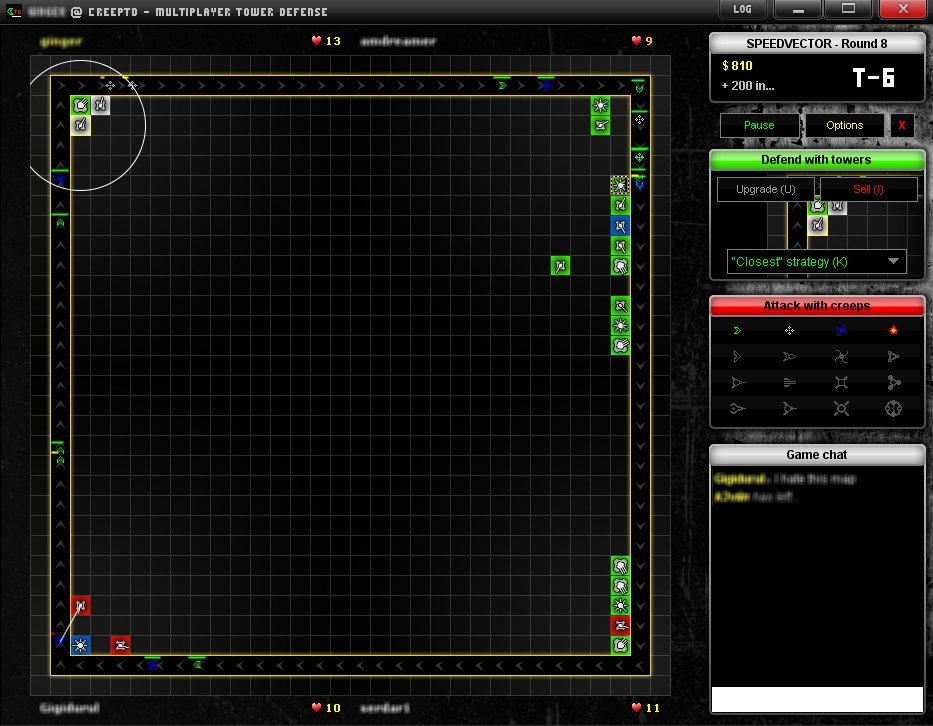Pause the game
This screenshot has width=933, height=726.
pos(759,125)
